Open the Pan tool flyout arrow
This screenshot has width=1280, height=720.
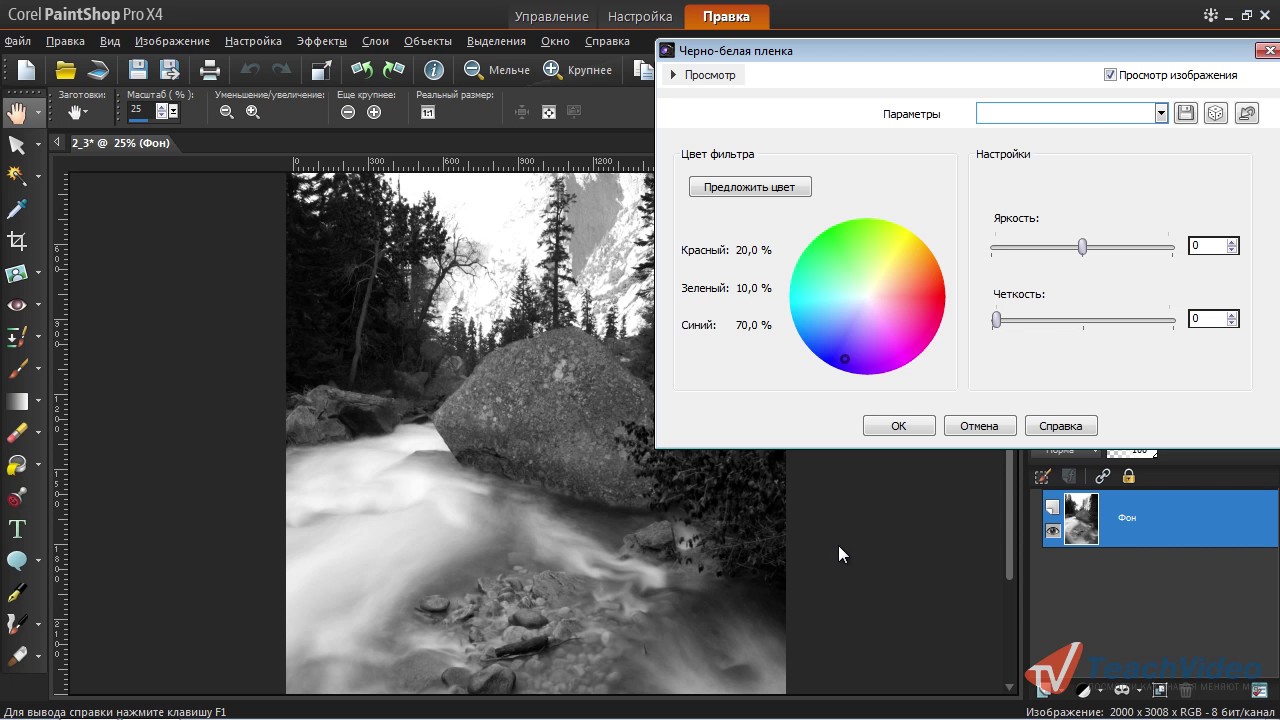pyautogui.click(x=38, y=113)
